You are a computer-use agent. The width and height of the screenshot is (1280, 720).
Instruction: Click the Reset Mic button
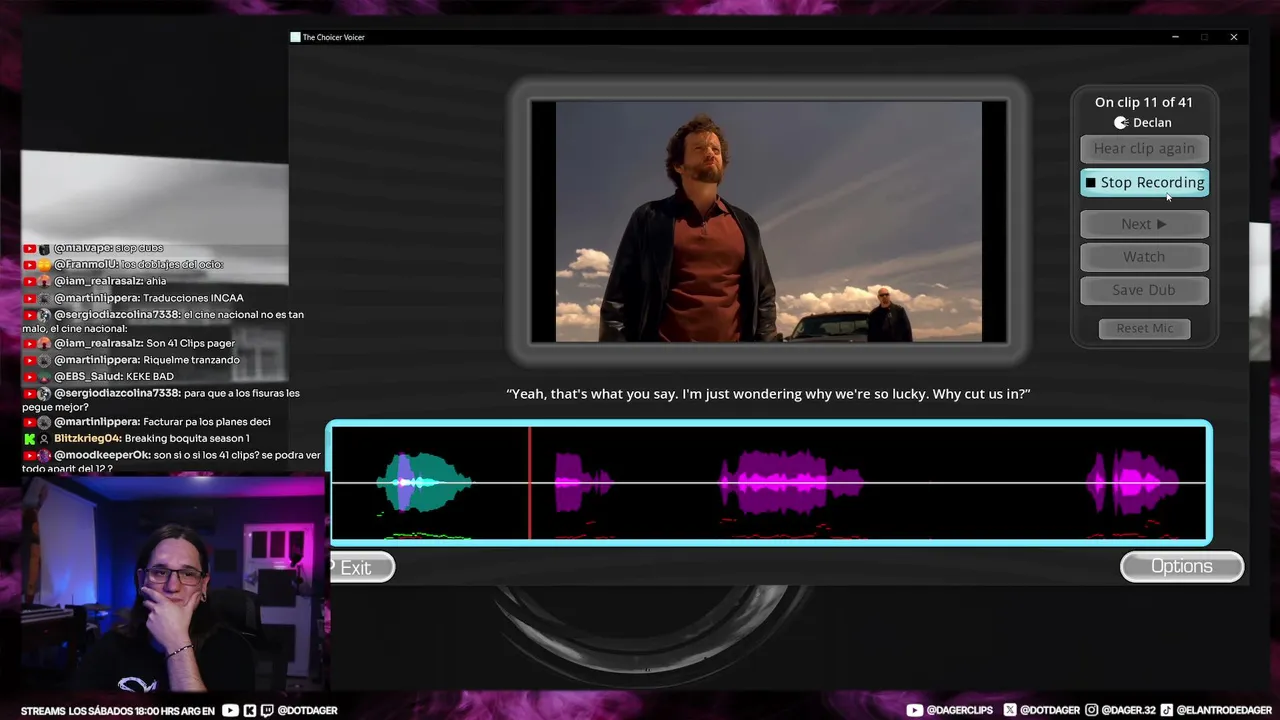click(x=1145, y=329)
